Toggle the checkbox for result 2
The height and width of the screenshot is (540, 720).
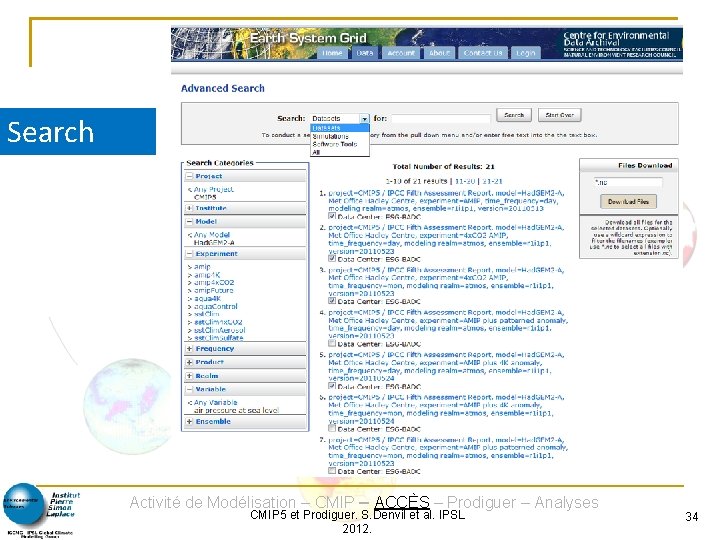click(332, 259)
